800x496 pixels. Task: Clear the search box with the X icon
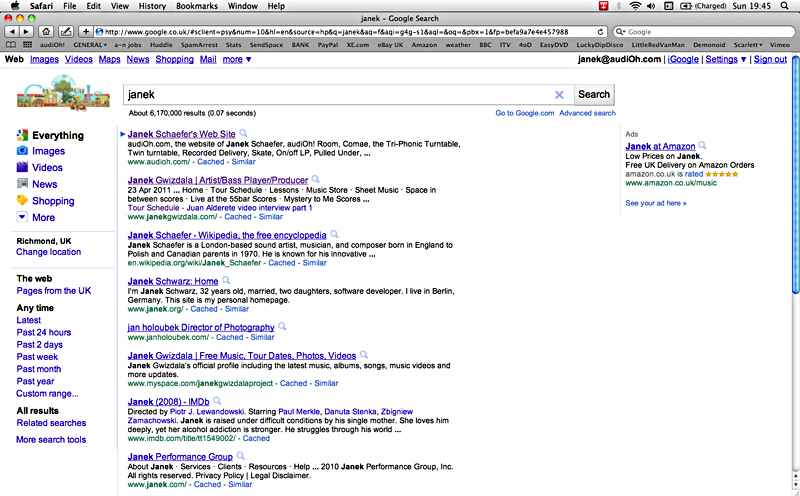559,95
